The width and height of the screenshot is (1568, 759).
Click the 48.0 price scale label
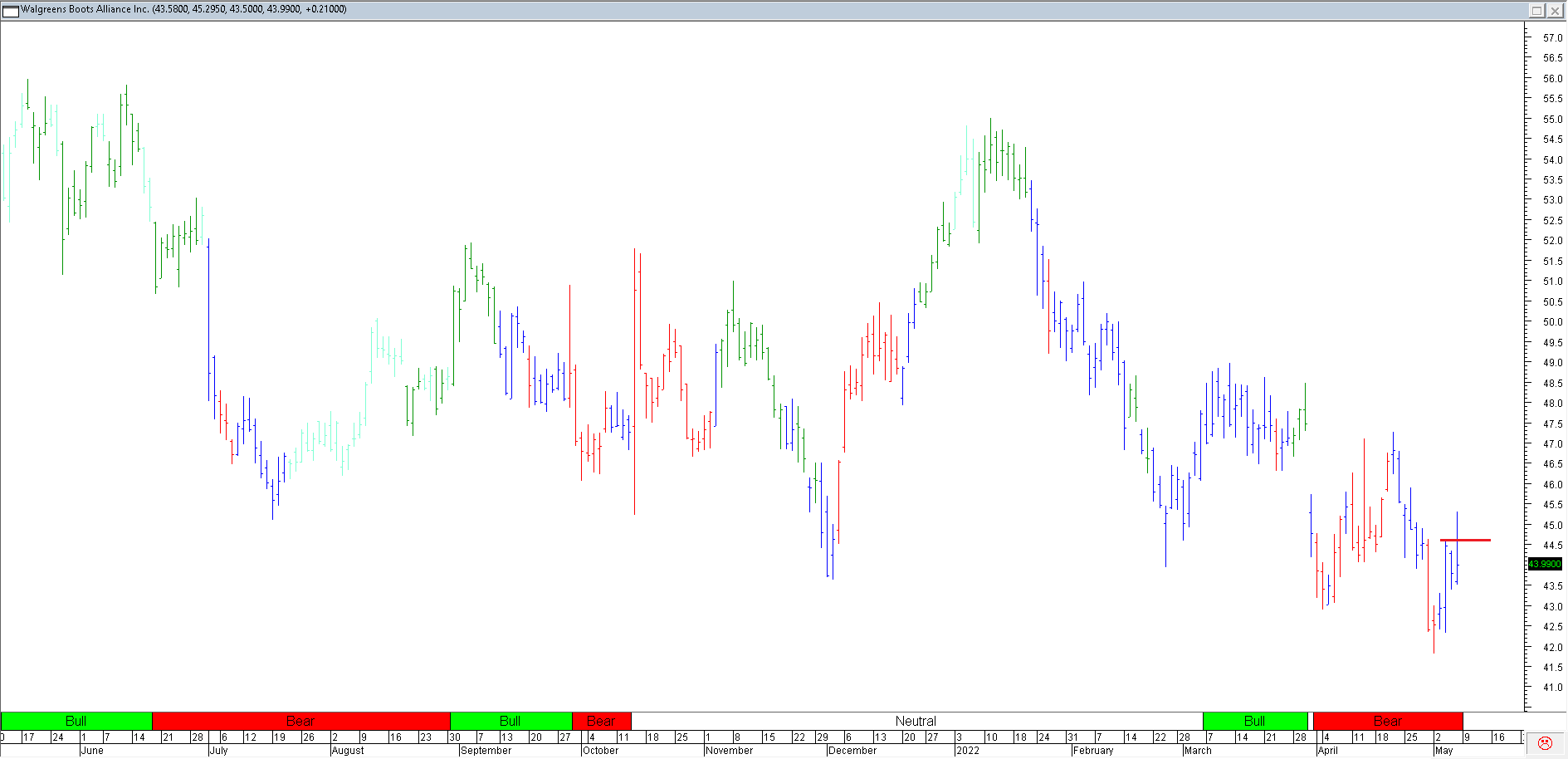pyautogui.click(x=1552, y=404)
